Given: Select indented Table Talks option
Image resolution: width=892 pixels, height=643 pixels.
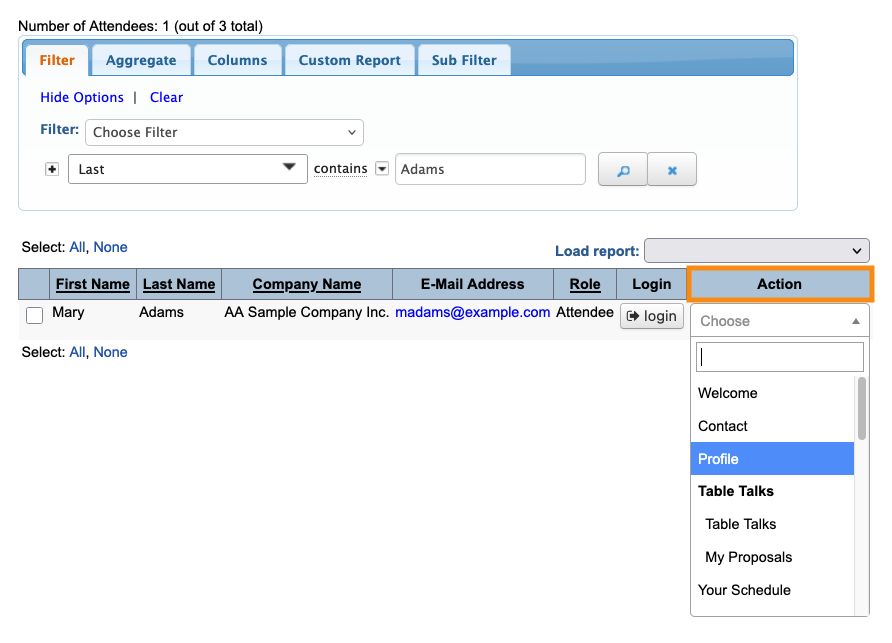Looking at the screenshot, I should (x=773, y=524).
